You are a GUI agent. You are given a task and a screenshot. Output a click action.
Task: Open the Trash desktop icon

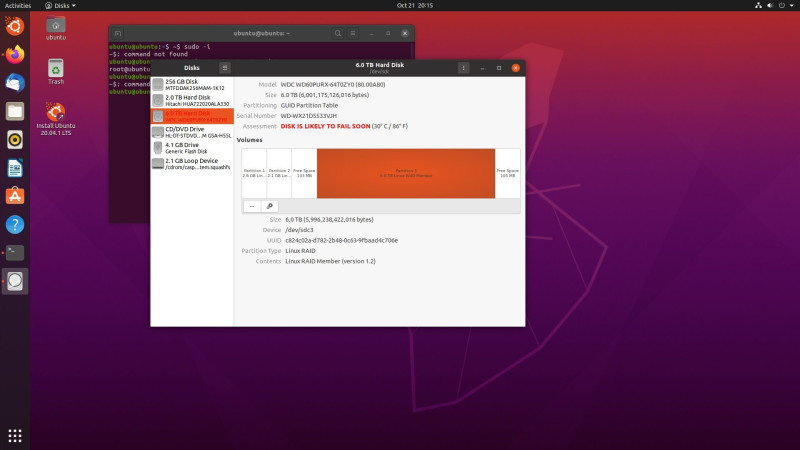click(x=56, y=72)
